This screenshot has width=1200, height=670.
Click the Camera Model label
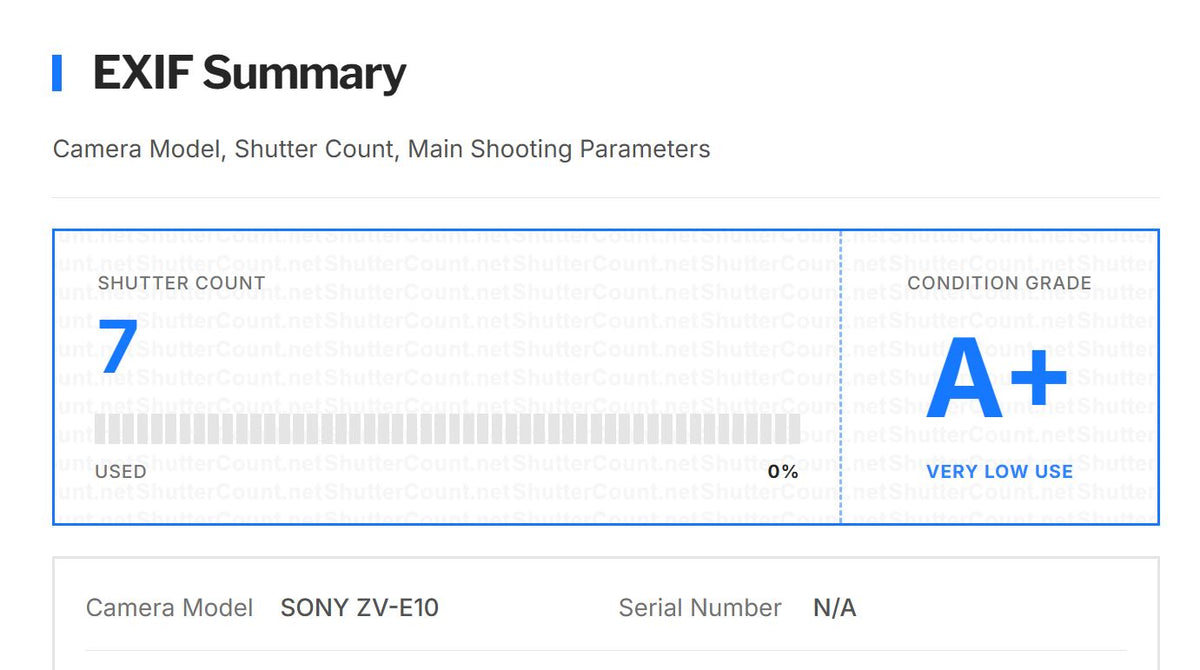[x=169, y=608]
